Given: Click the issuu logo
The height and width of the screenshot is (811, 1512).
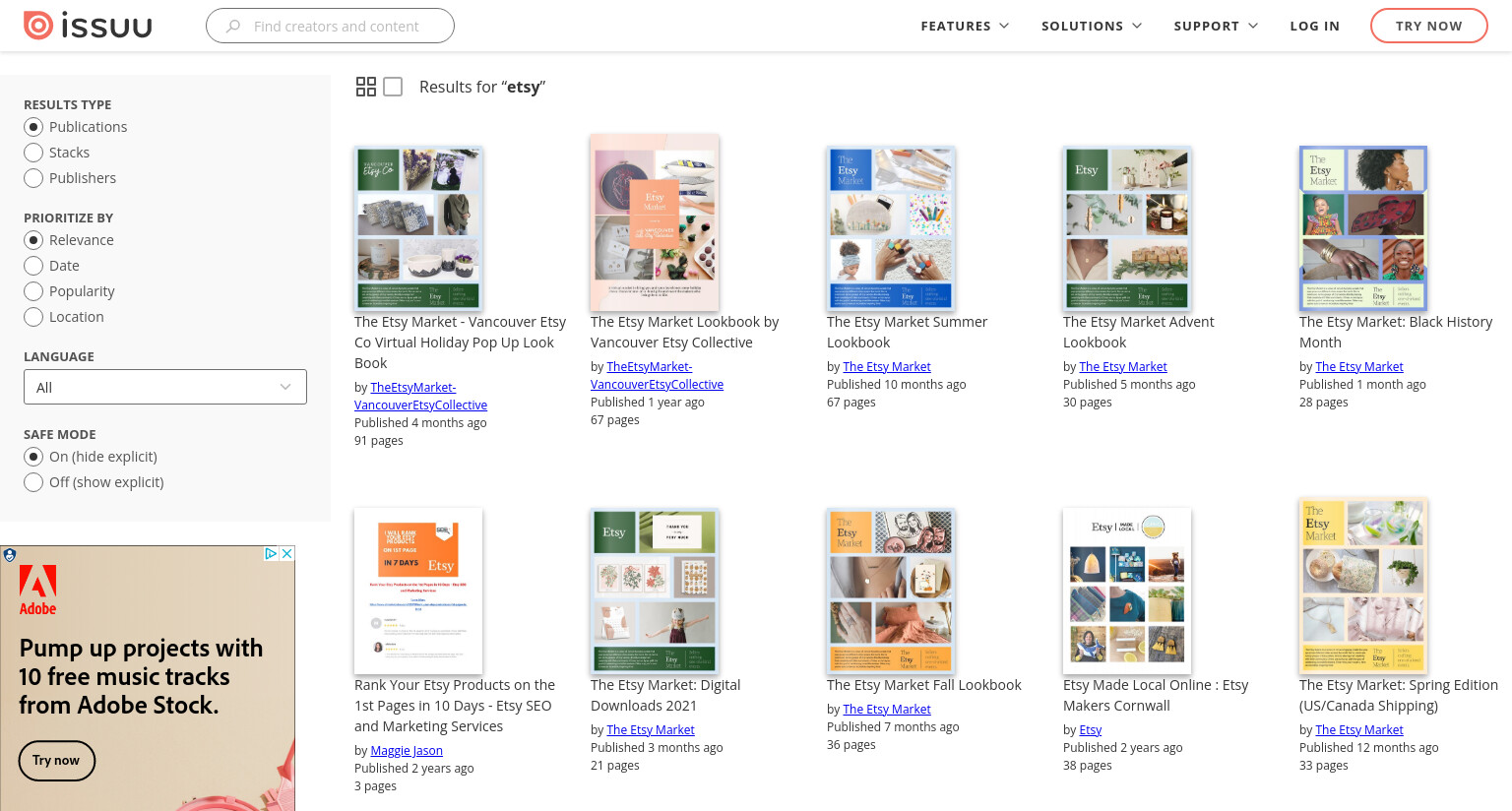Looking at the screenshot, I should click(x=88, y=26).
